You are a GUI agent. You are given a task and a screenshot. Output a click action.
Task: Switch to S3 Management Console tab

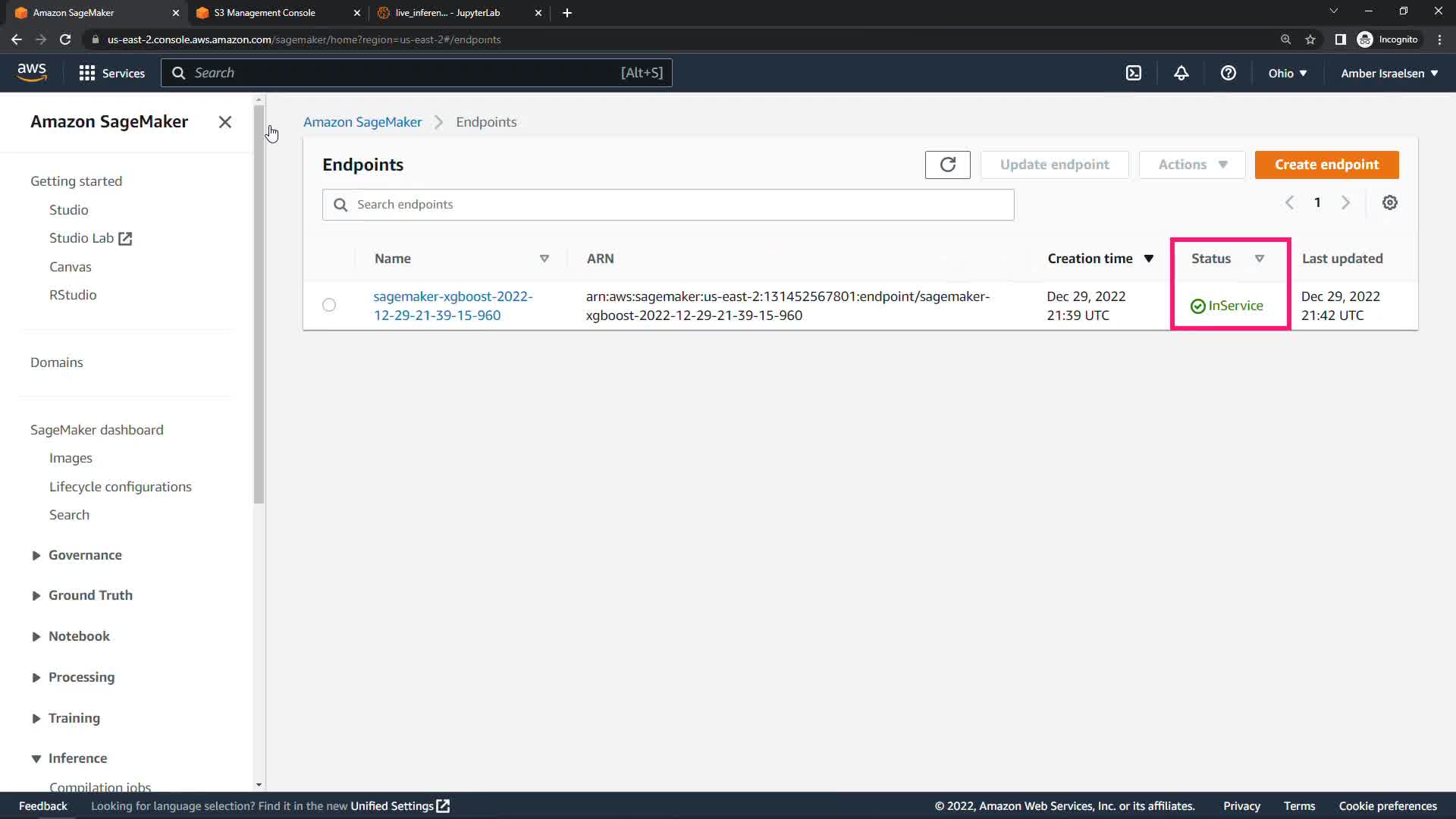pyautogui.click(x=265, y=13)
